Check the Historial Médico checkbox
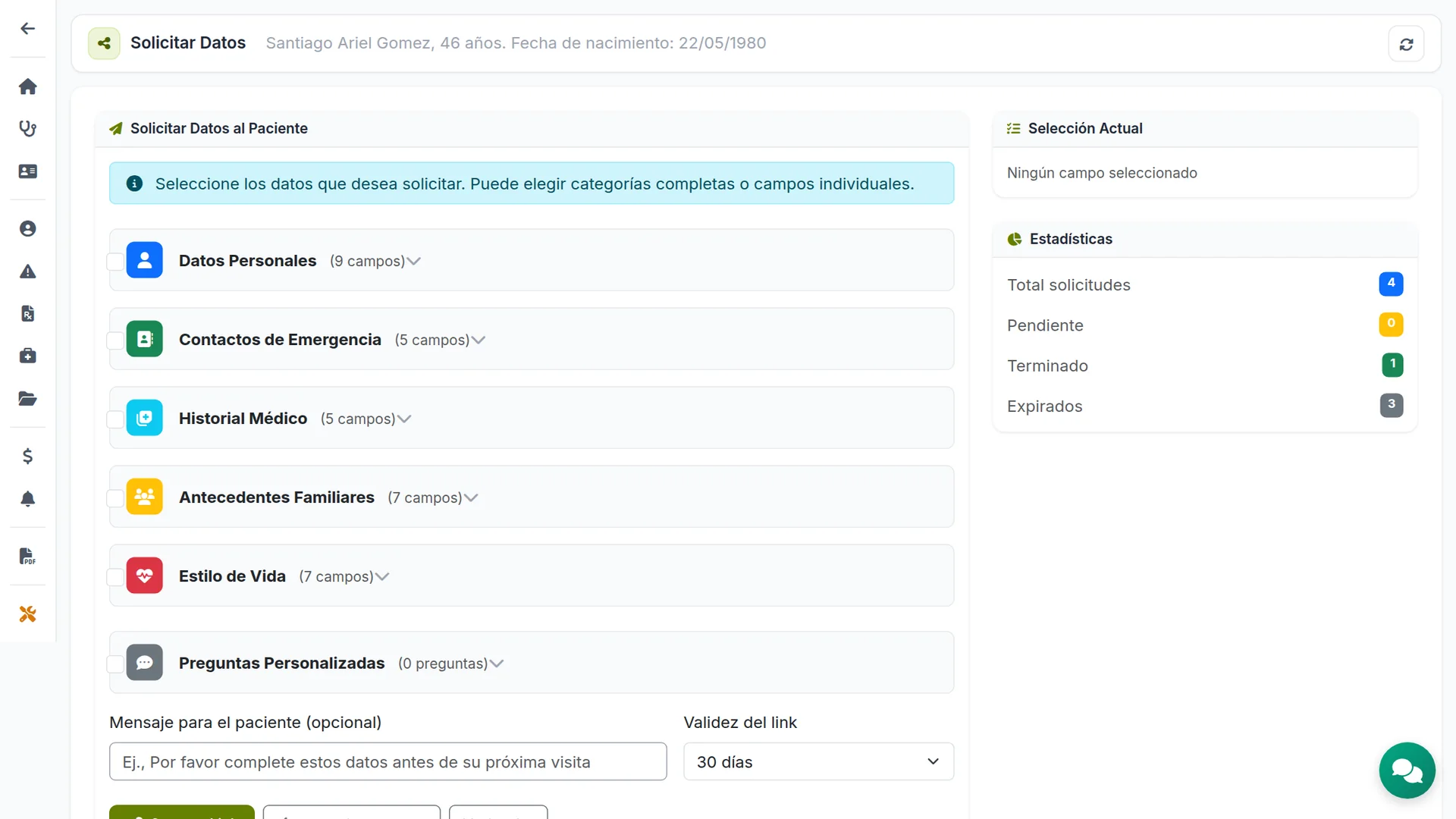This screenshot has height=819, width=1456. point(115,419)
